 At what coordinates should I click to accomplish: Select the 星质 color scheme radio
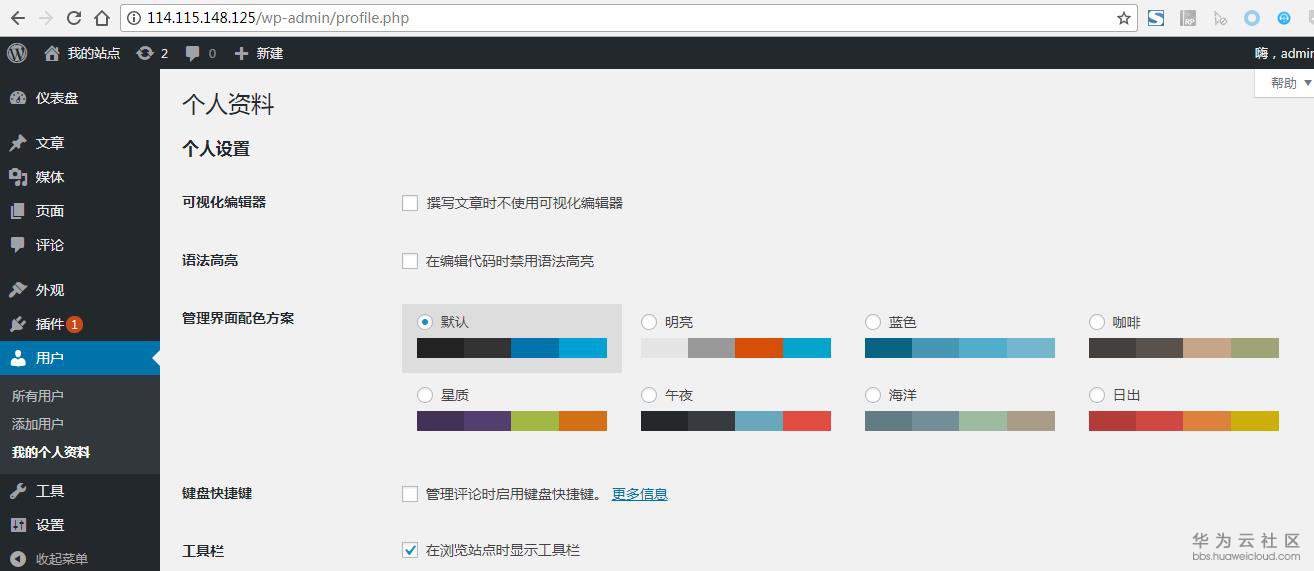point(425,395)
